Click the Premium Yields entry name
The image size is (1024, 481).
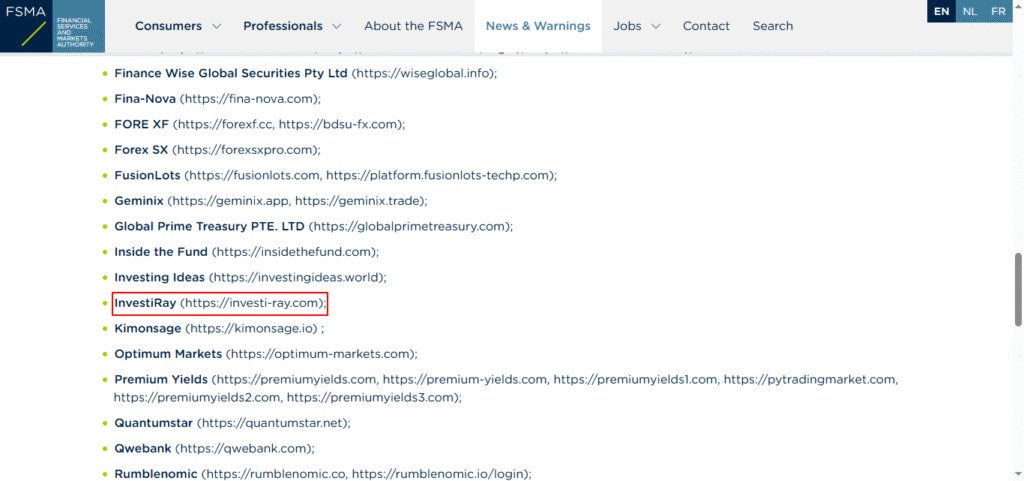(161, 379)
